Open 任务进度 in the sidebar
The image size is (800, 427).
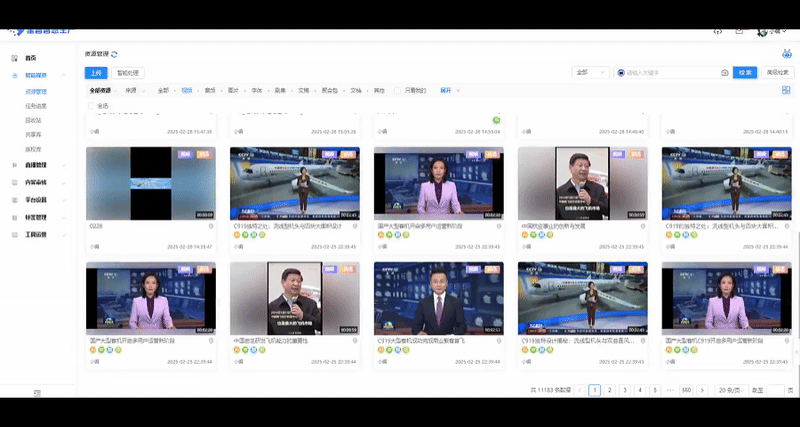pos(36,105)
